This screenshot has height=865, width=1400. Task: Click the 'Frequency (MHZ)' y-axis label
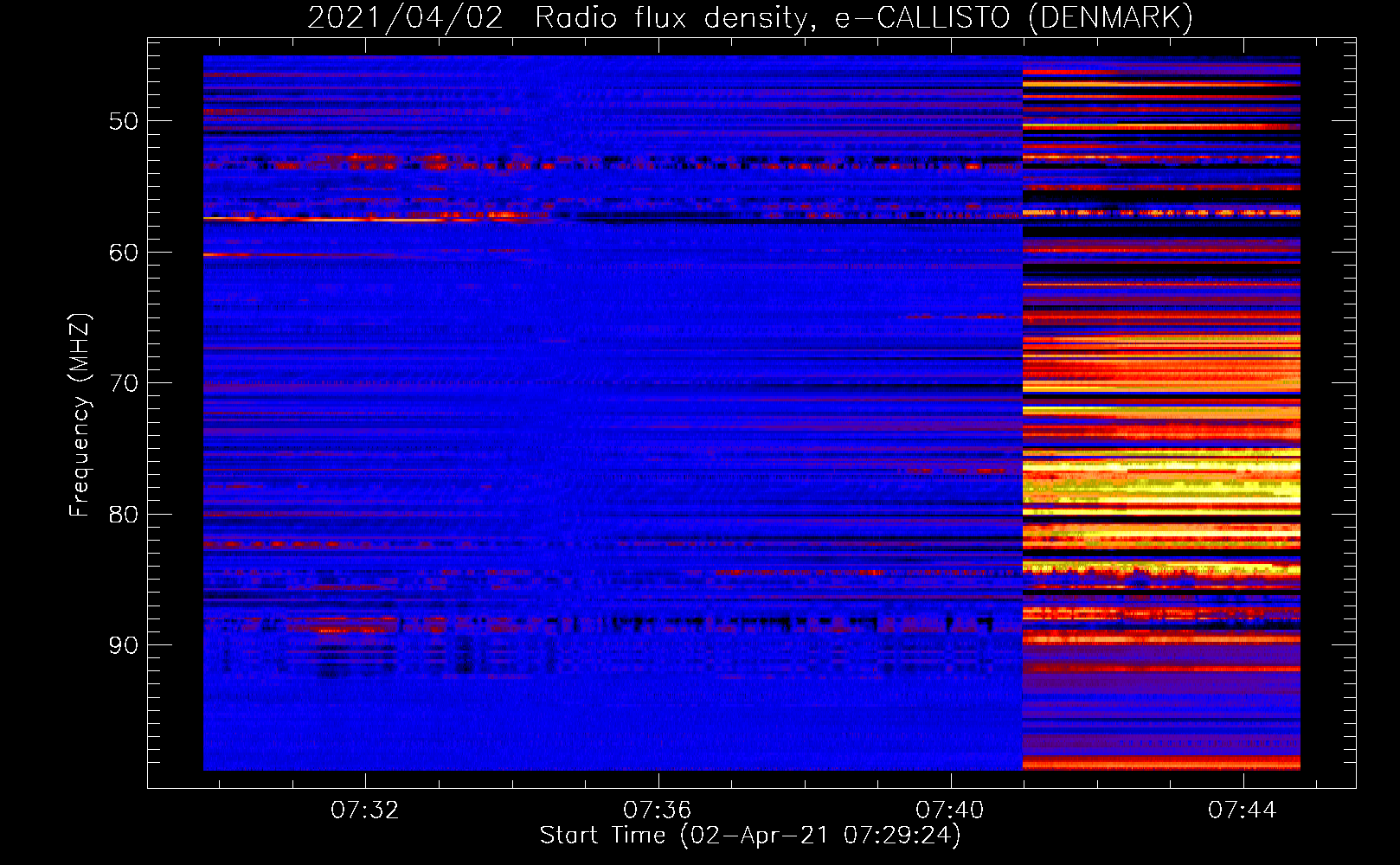click(80, 415)
